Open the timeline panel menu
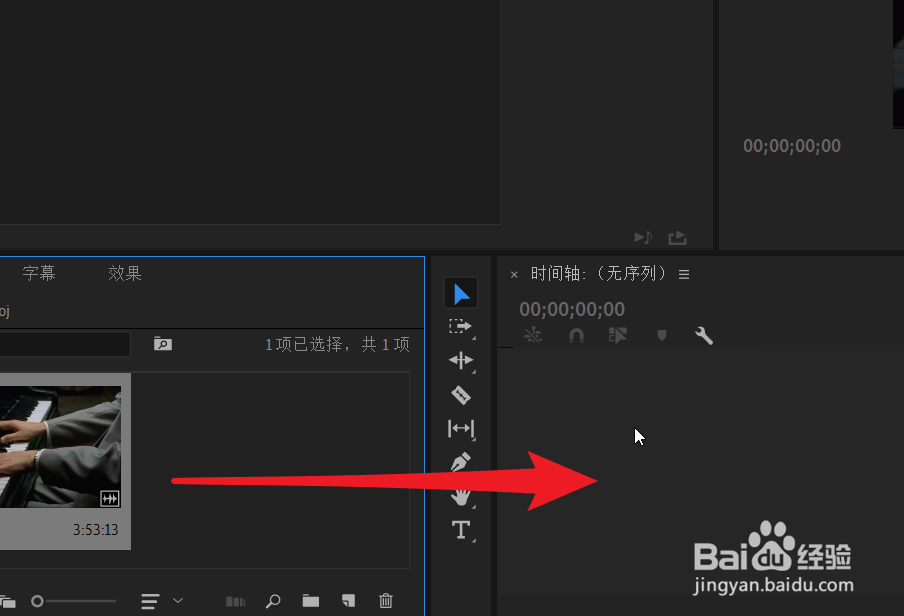 (684, 275)
